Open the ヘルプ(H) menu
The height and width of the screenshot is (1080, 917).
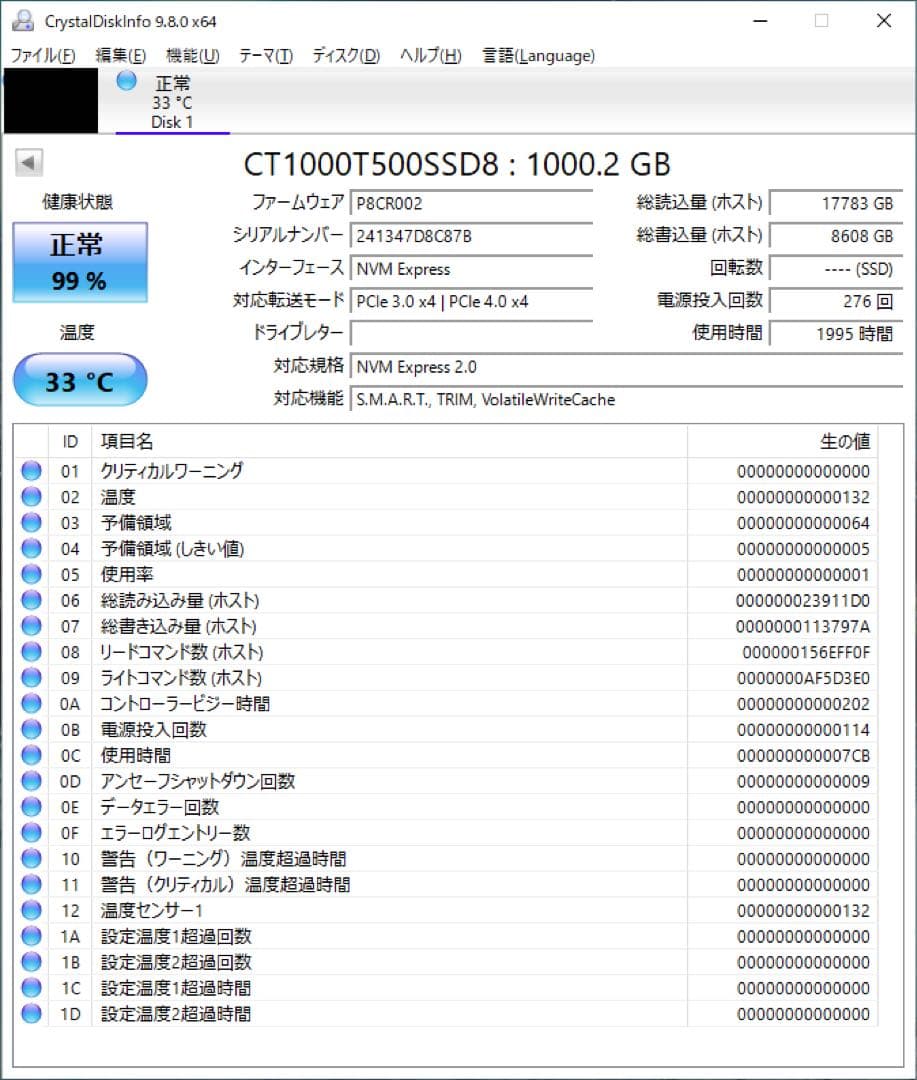click(431, 55)
